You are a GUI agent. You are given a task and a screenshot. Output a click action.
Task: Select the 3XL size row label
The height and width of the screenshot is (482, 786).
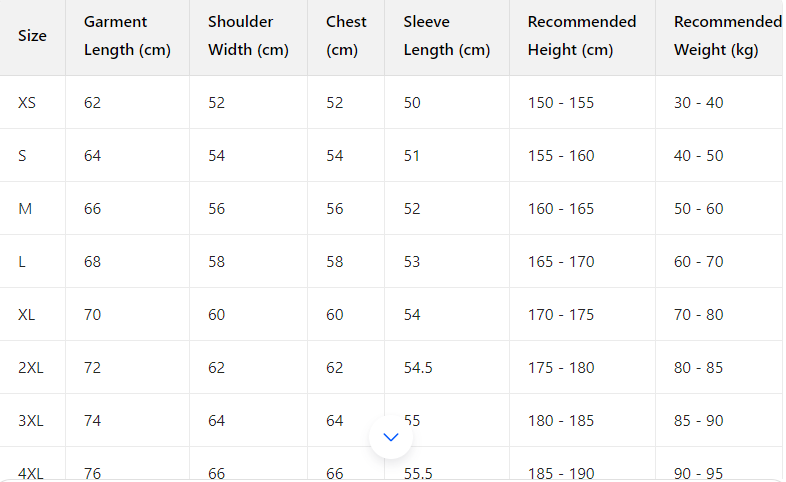coord(31,421)
